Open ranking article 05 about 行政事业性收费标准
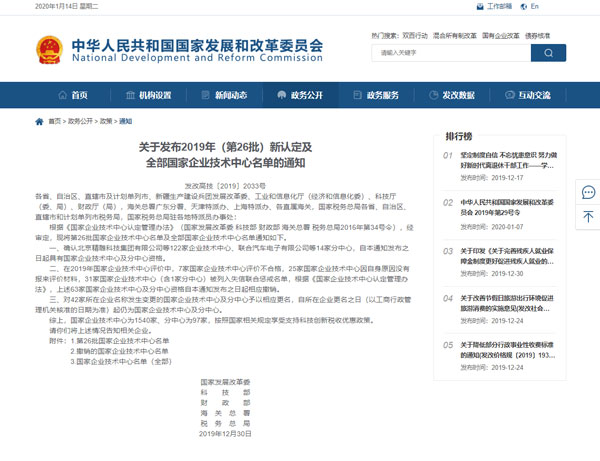 (507, 350)
